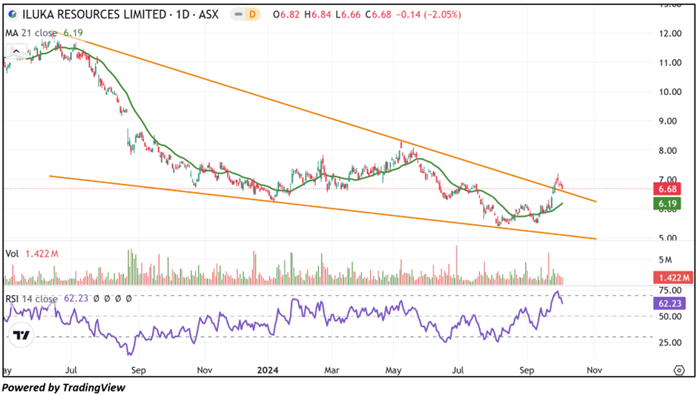Click the 12.00 price axis level
This screenshot has width=698, height=395.
(670, 33)
